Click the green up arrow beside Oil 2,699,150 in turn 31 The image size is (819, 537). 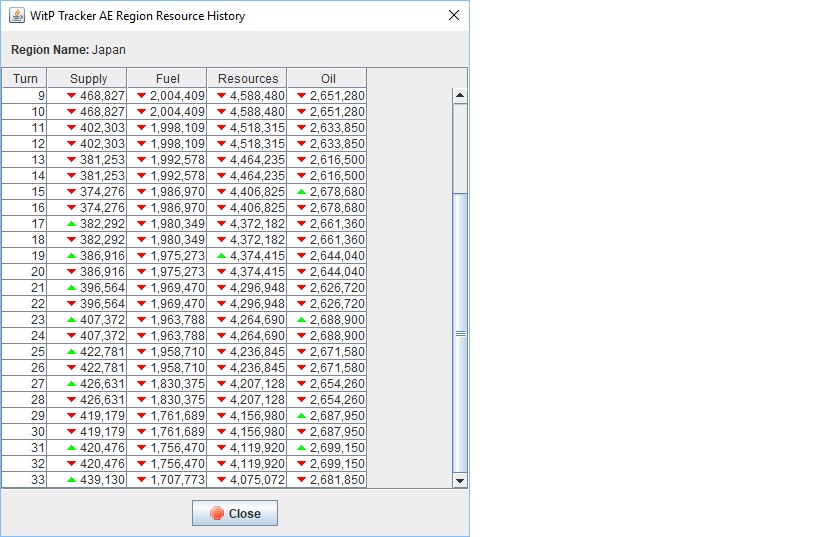pos(301,448)
